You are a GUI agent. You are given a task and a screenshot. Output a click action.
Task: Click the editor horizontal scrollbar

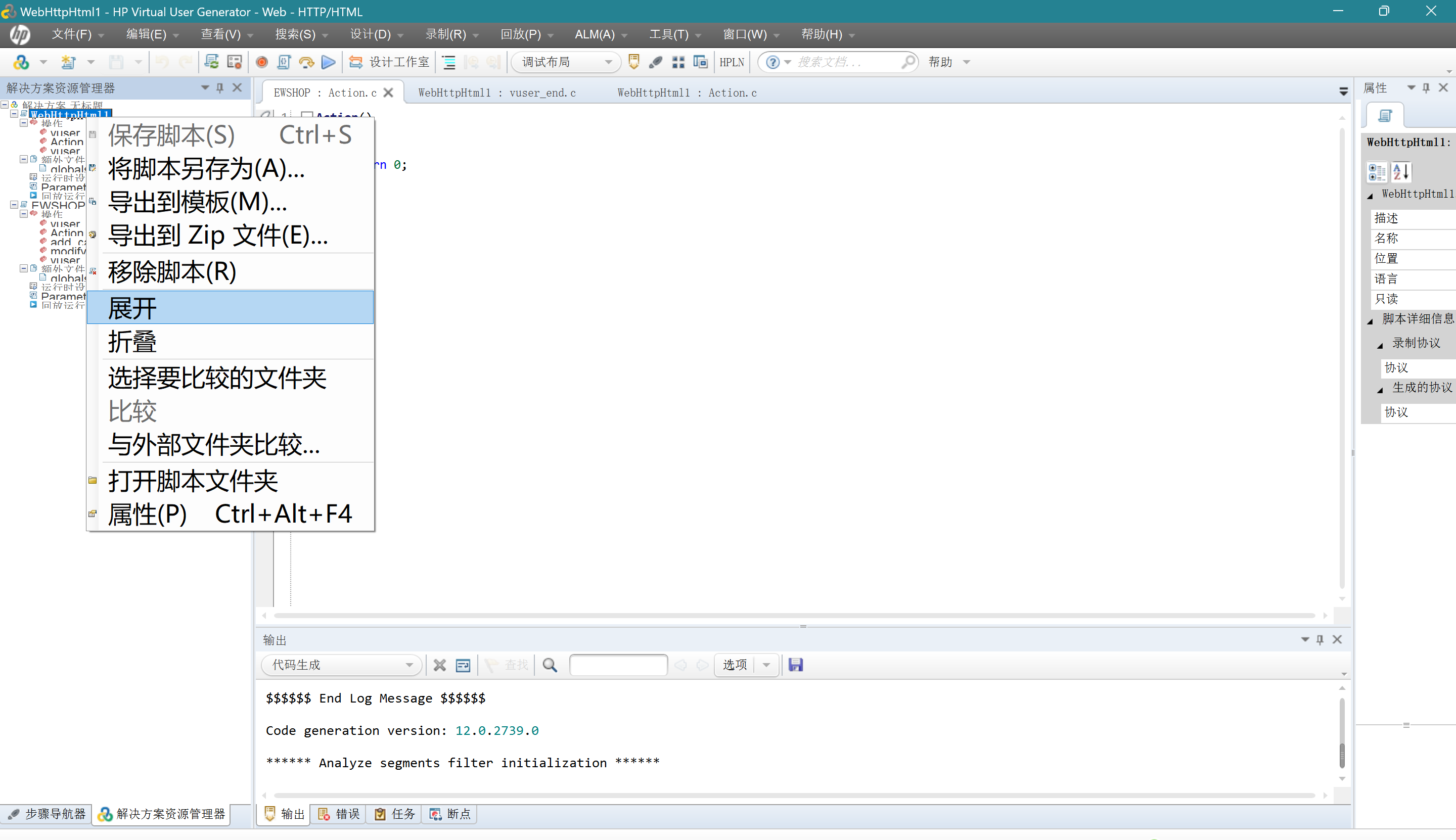click(794, 616)
